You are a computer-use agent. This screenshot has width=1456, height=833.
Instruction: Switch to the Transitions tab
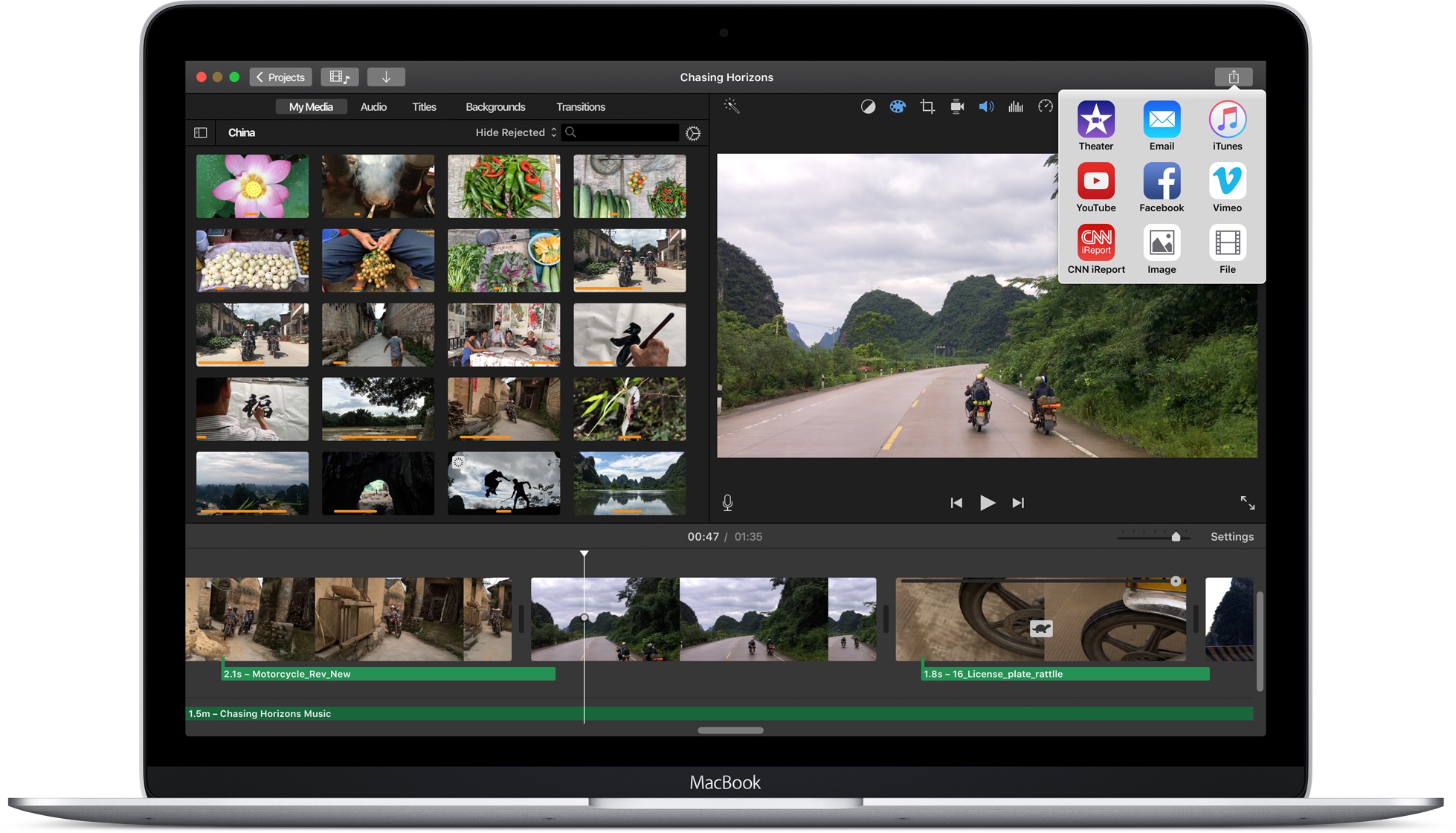(x=580, y=106)
